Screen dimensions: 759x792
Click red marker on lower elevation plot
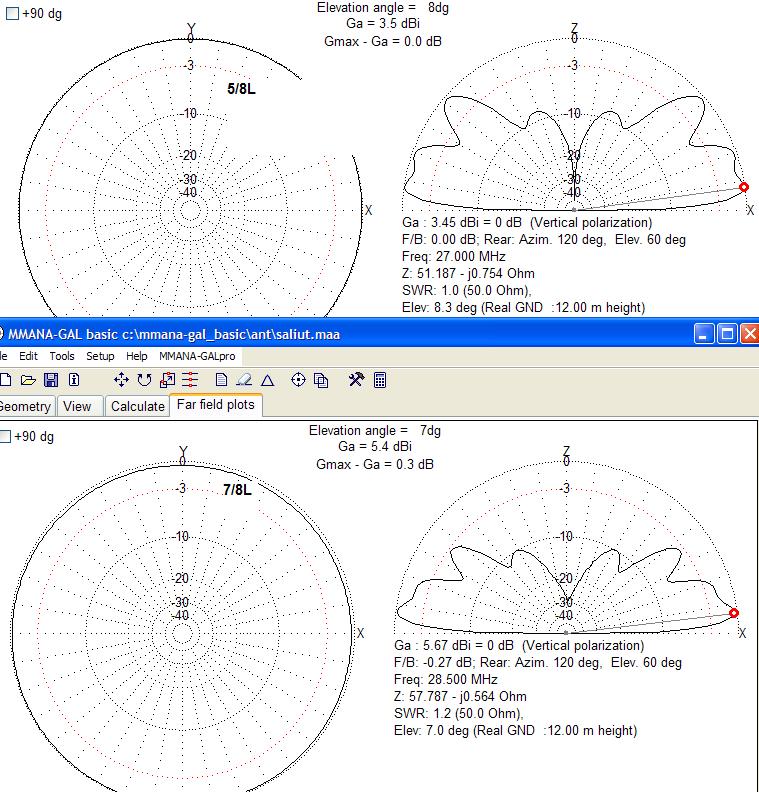click(734, 613)
